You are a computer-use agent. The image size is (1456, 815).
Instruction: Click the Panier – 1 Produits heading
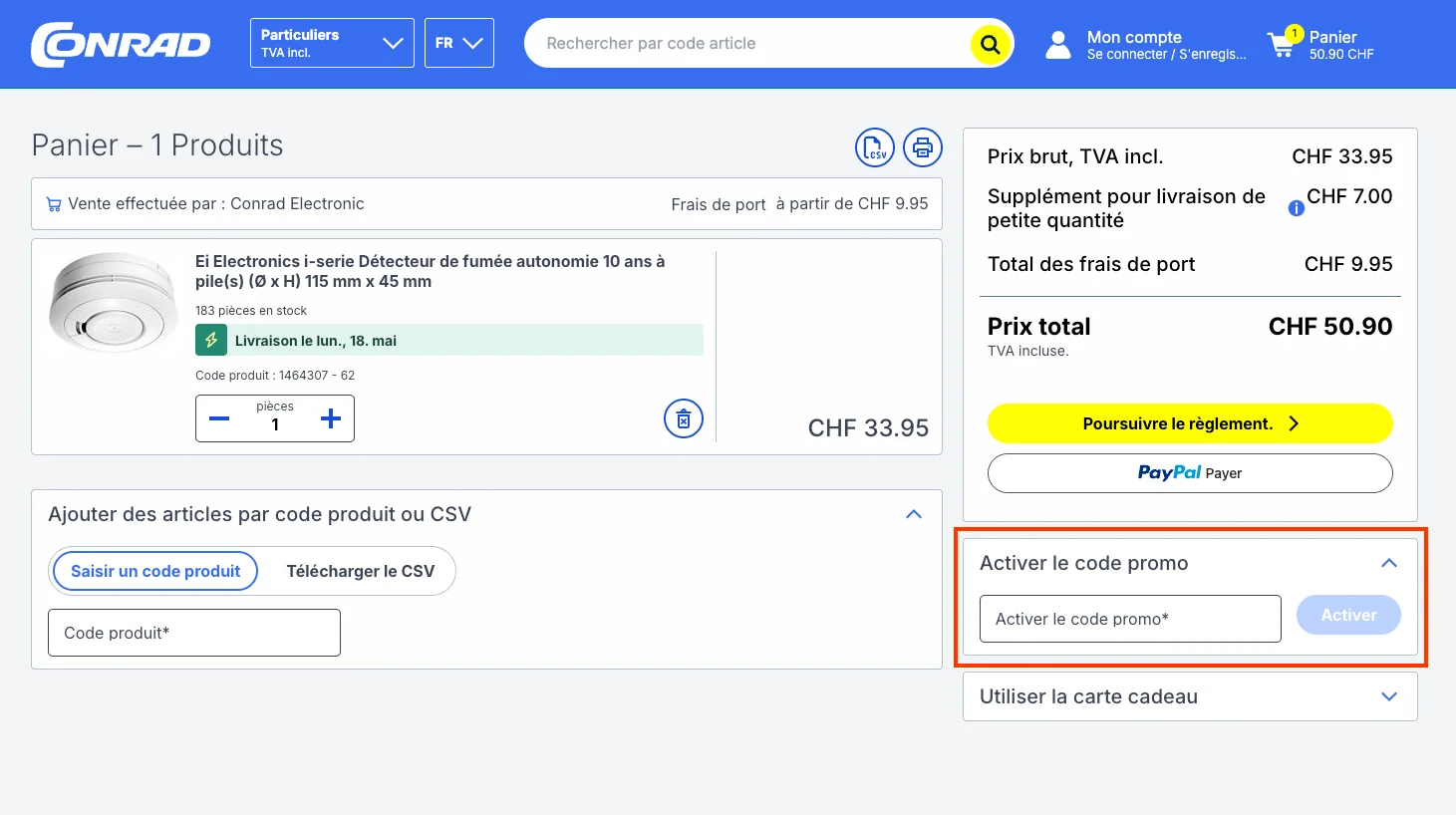(157, 145)
